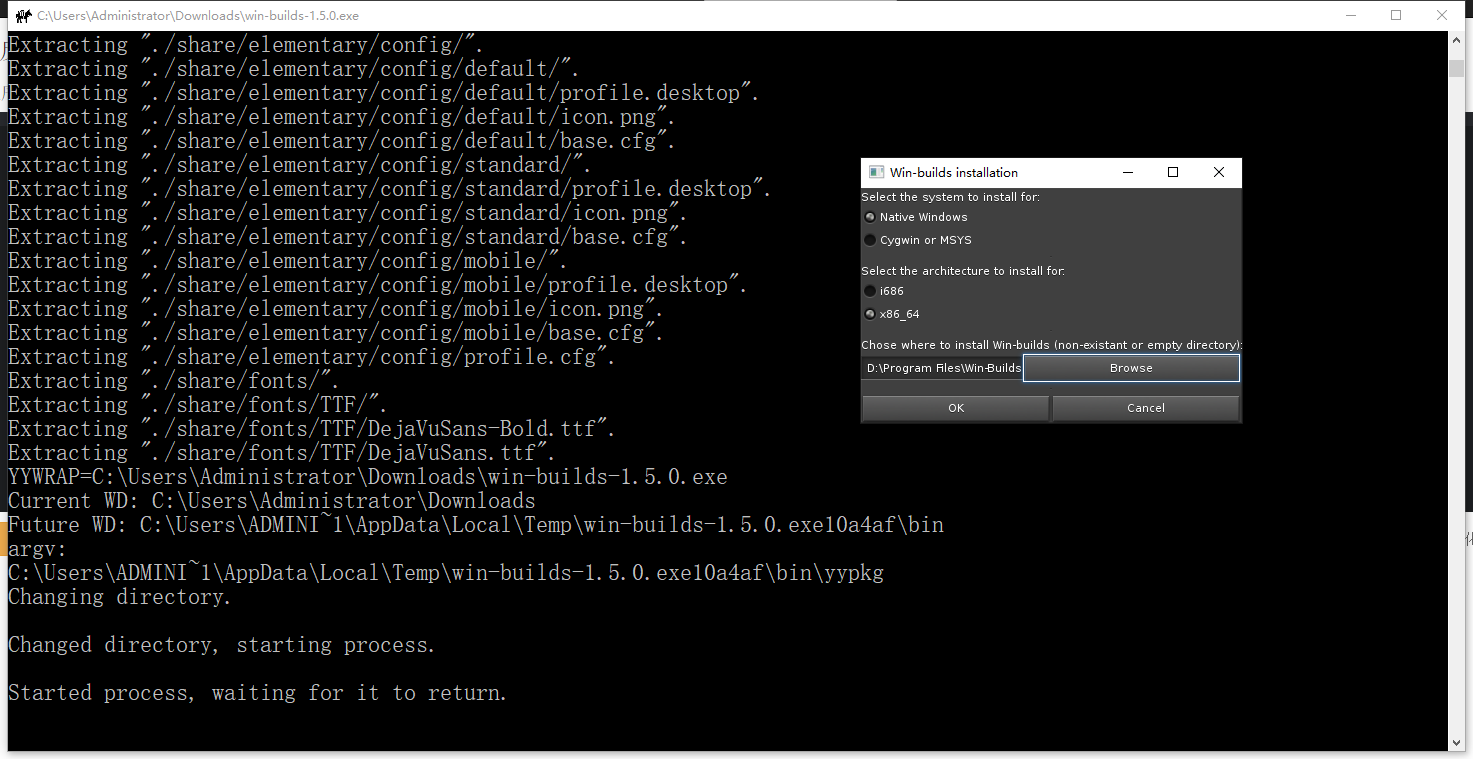The width and height of the screenshot is (1473, 759).
Task: Click the console vertical scrollbar thumb
Action: click(x=1457, y=68)
